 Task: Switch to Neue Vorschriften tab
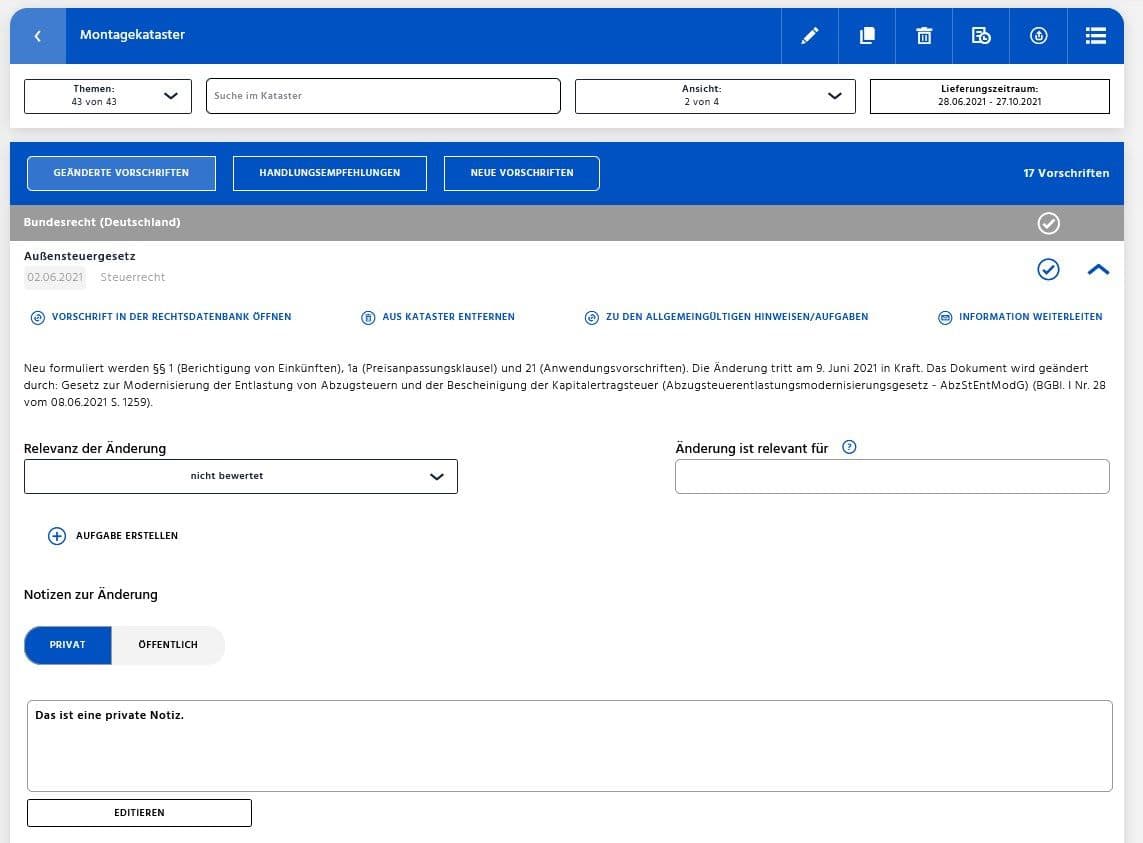click(x=521, y=173)
